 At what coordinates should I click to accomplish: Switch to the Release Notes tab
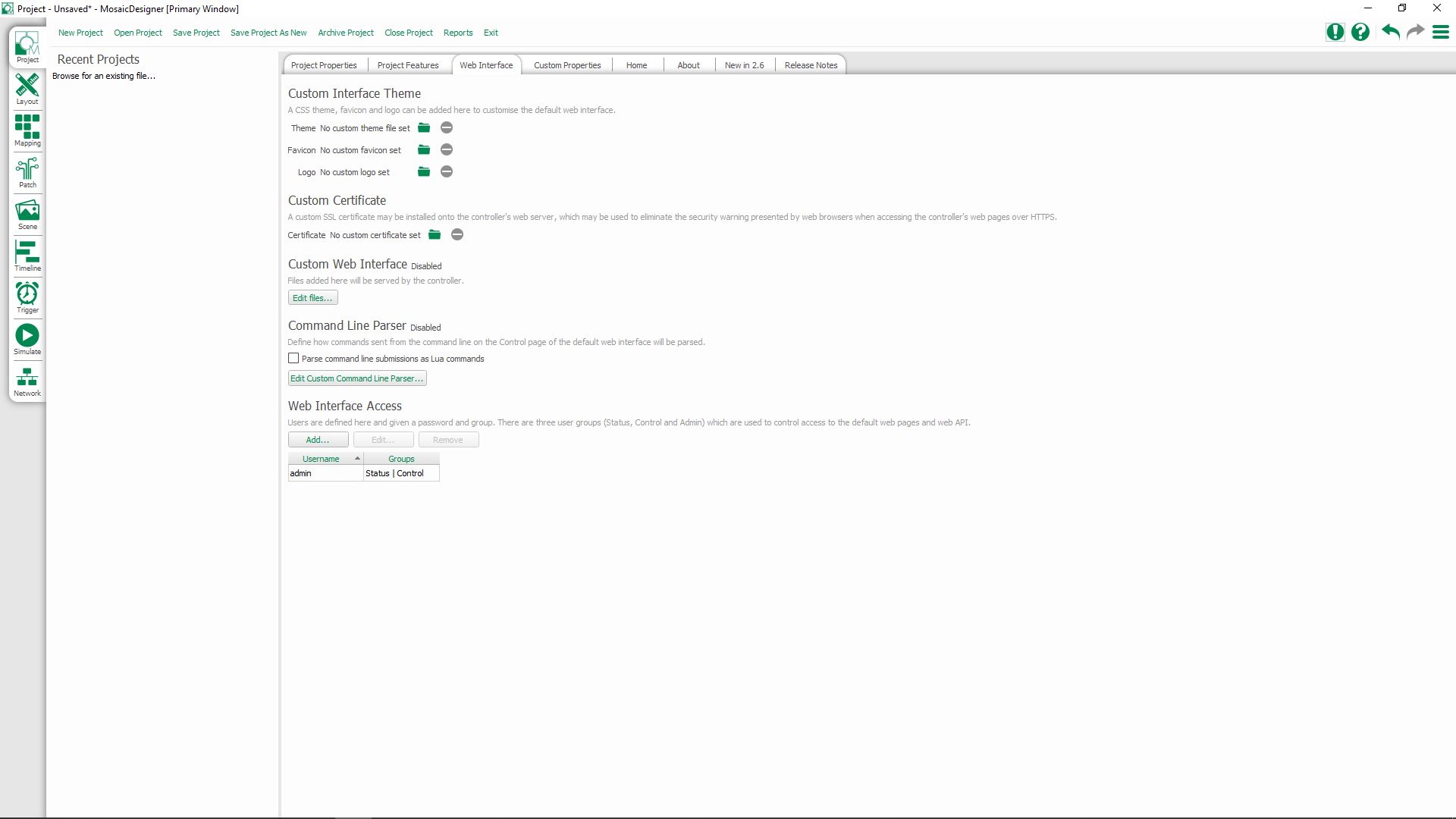point(810,64)
